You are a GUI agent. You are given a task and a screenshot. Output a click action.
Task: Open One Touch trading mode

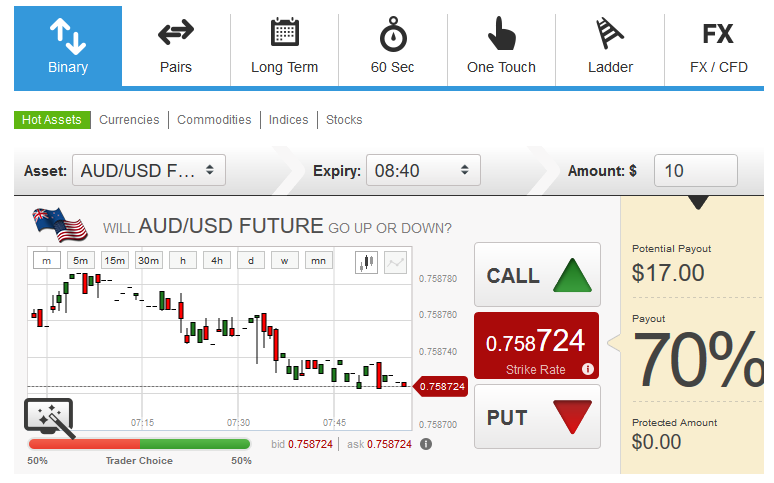click(x=501, y=47)
